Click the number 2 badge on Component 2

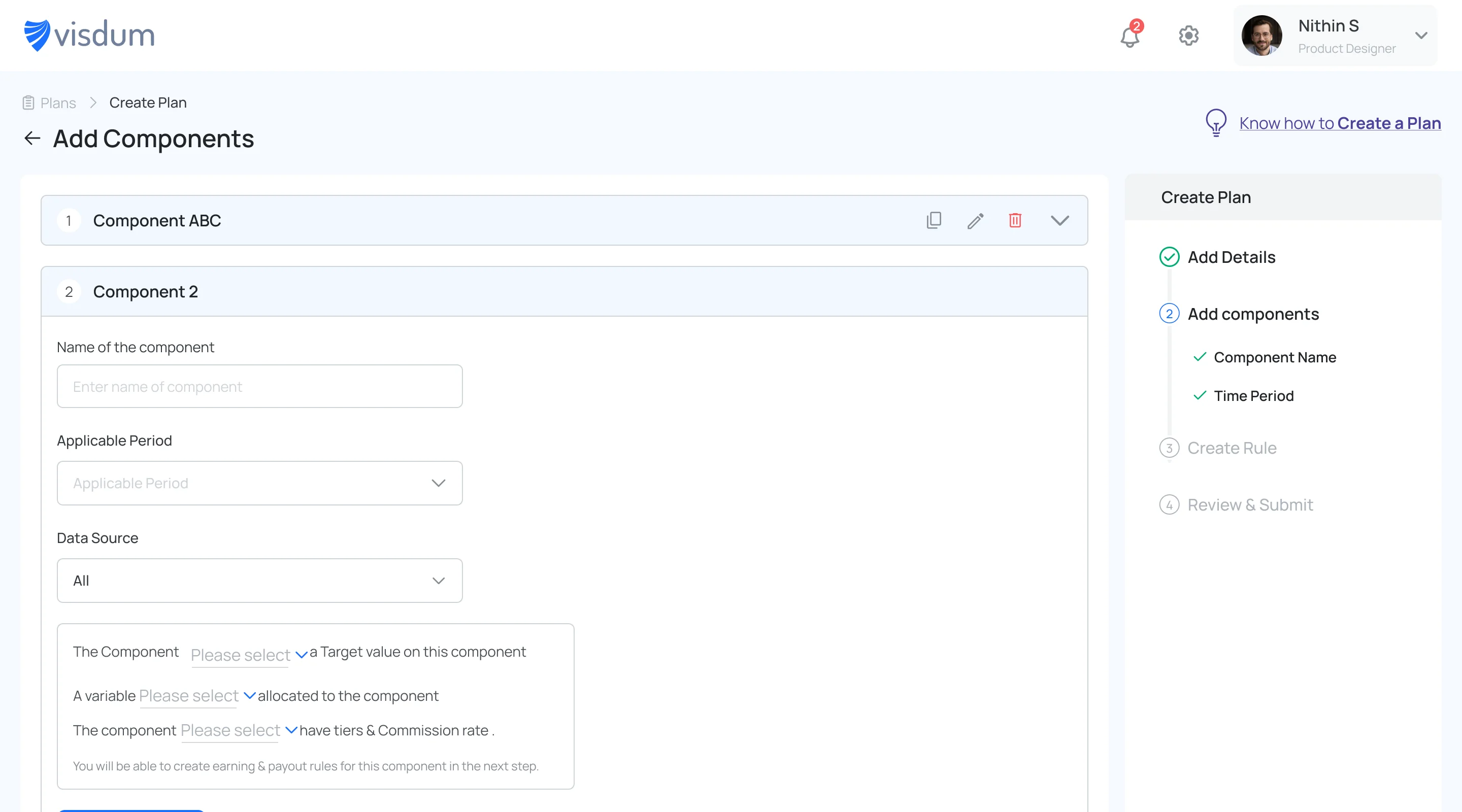click(x=69, y=292)
